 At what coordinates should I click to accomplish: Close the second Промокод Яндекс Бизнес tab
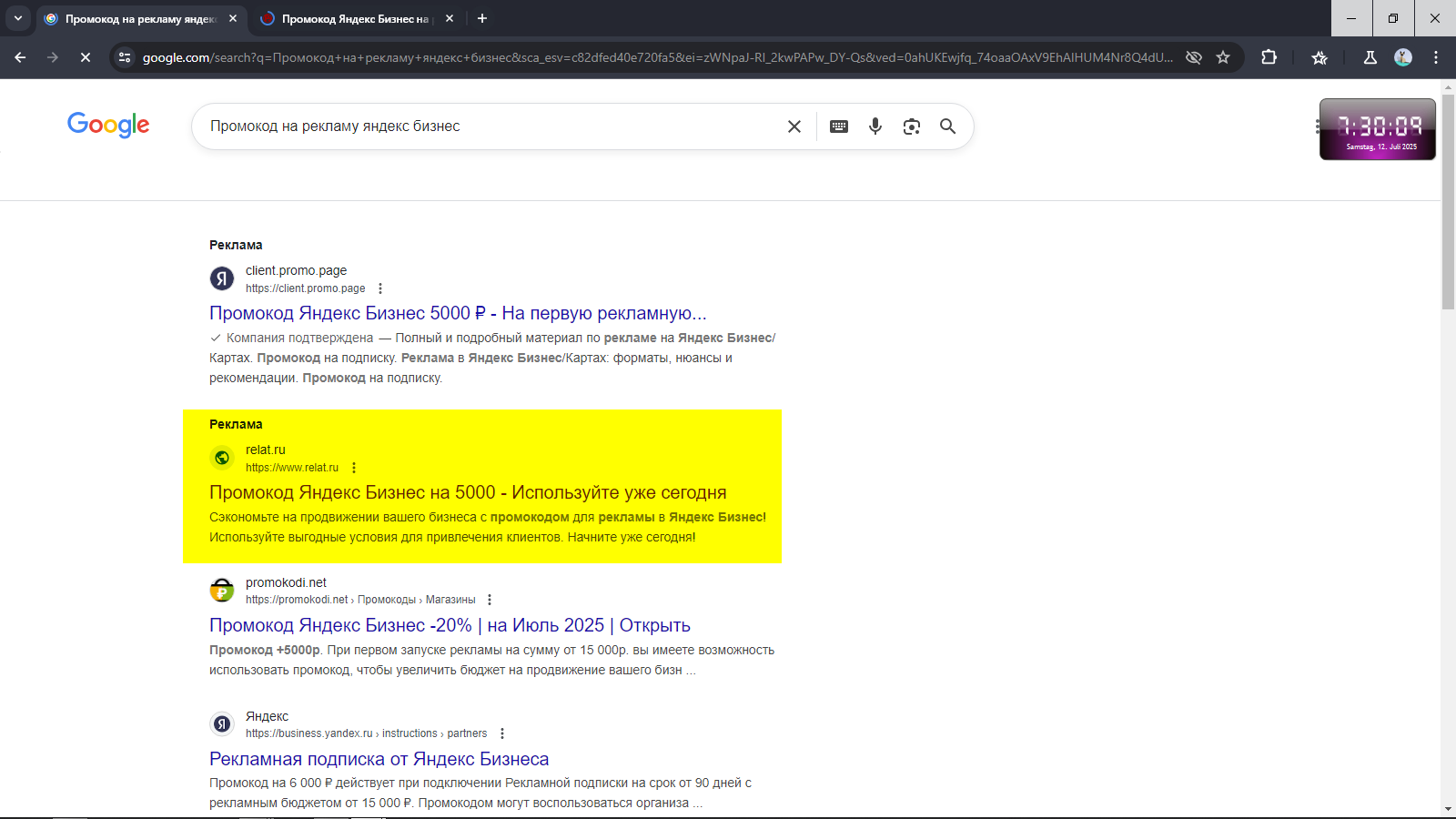pyautogui.click(x=450, y=18)
